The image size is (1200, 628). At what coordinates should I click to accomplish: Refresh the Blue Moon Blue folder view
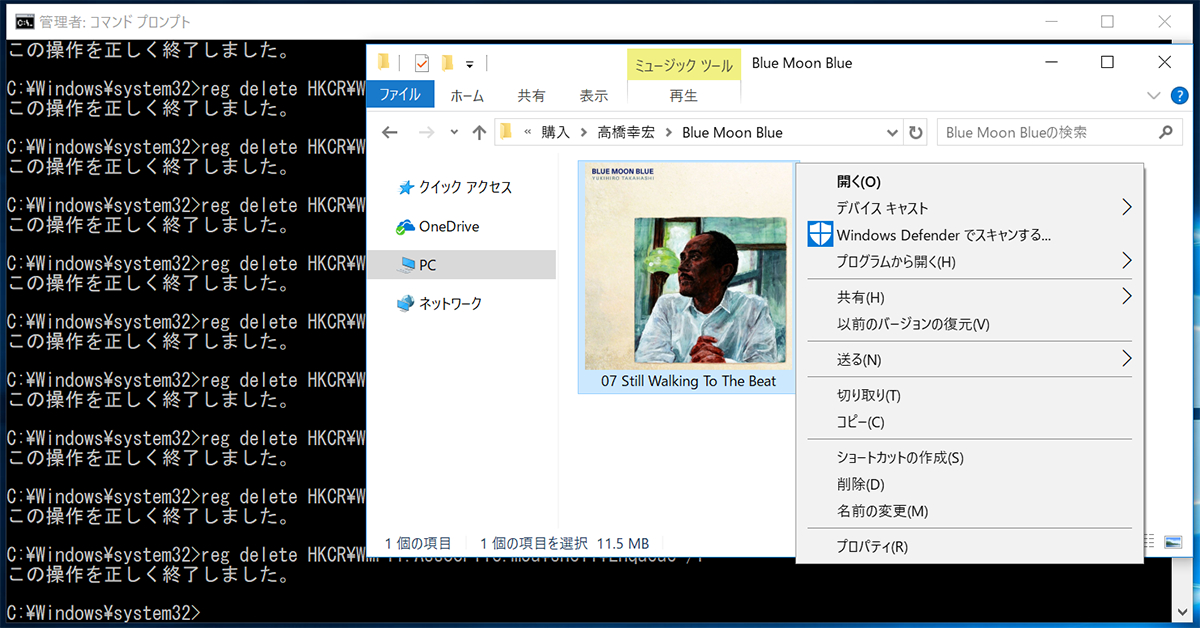(916, 131)
